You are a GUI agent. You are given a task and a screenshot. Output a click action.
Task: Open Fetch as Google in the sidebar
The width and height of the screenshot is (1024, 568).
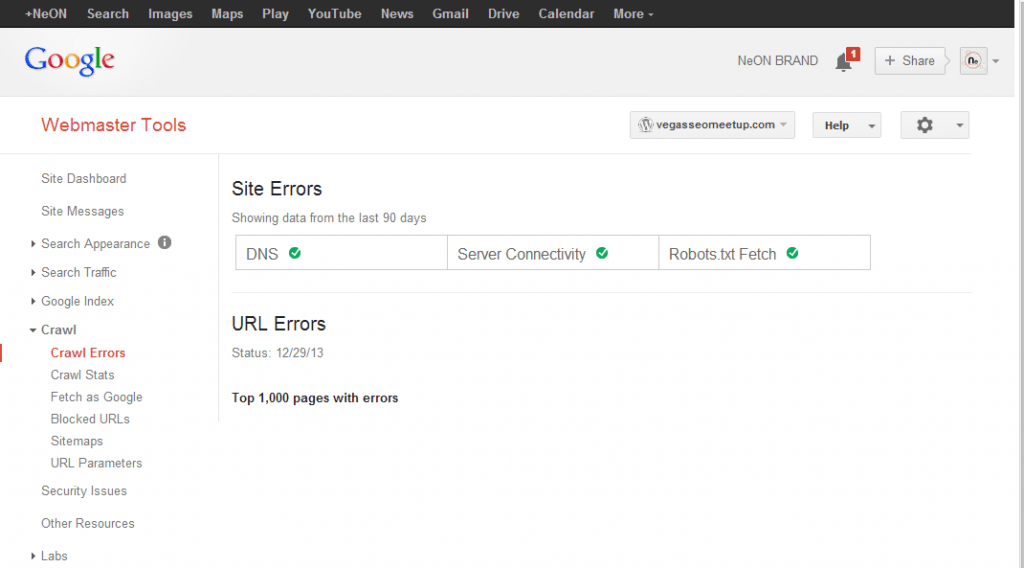pyautogui.click(x=96, y=397)
